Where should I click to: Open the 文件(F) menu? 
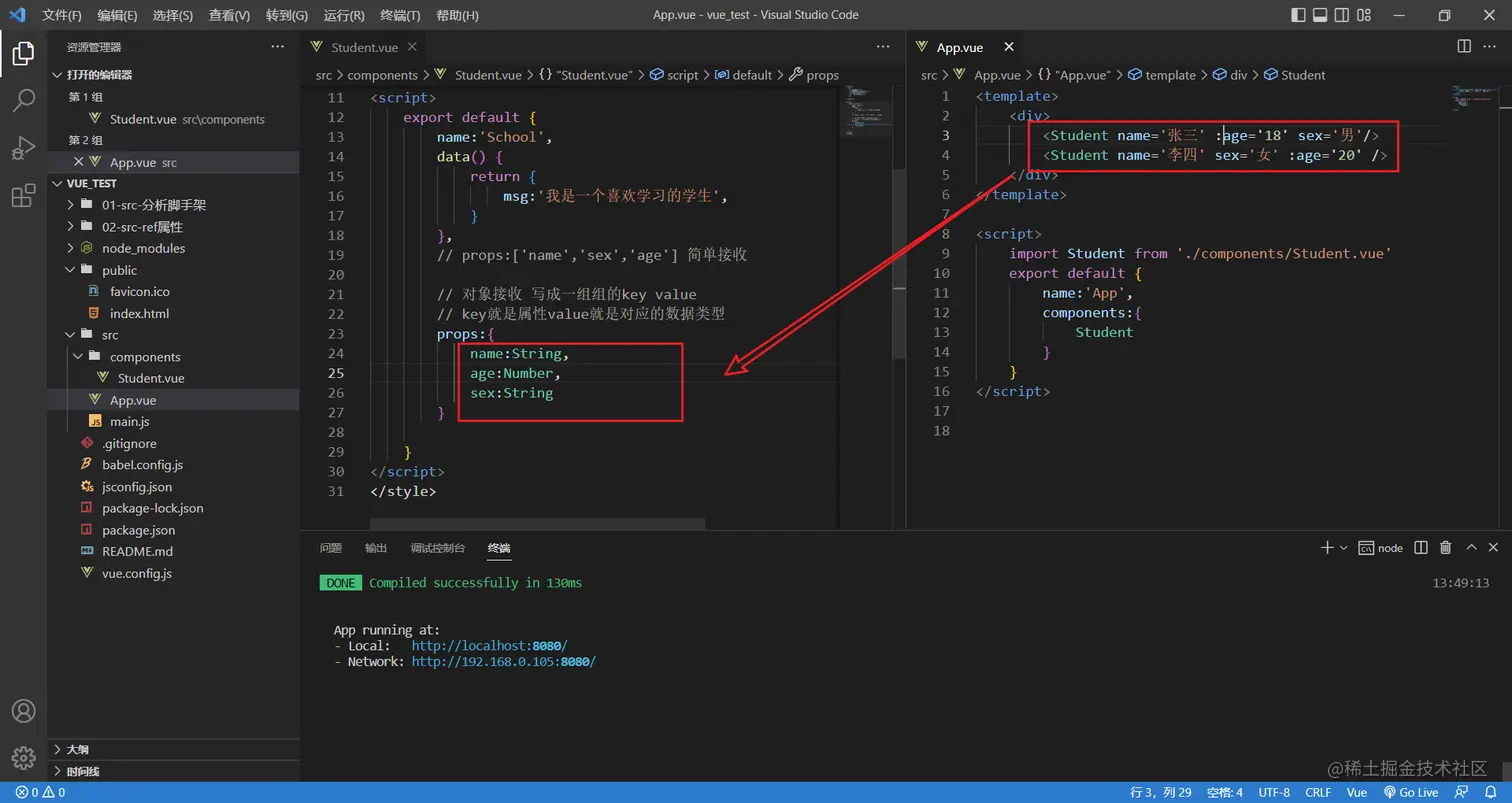[62, 15]
